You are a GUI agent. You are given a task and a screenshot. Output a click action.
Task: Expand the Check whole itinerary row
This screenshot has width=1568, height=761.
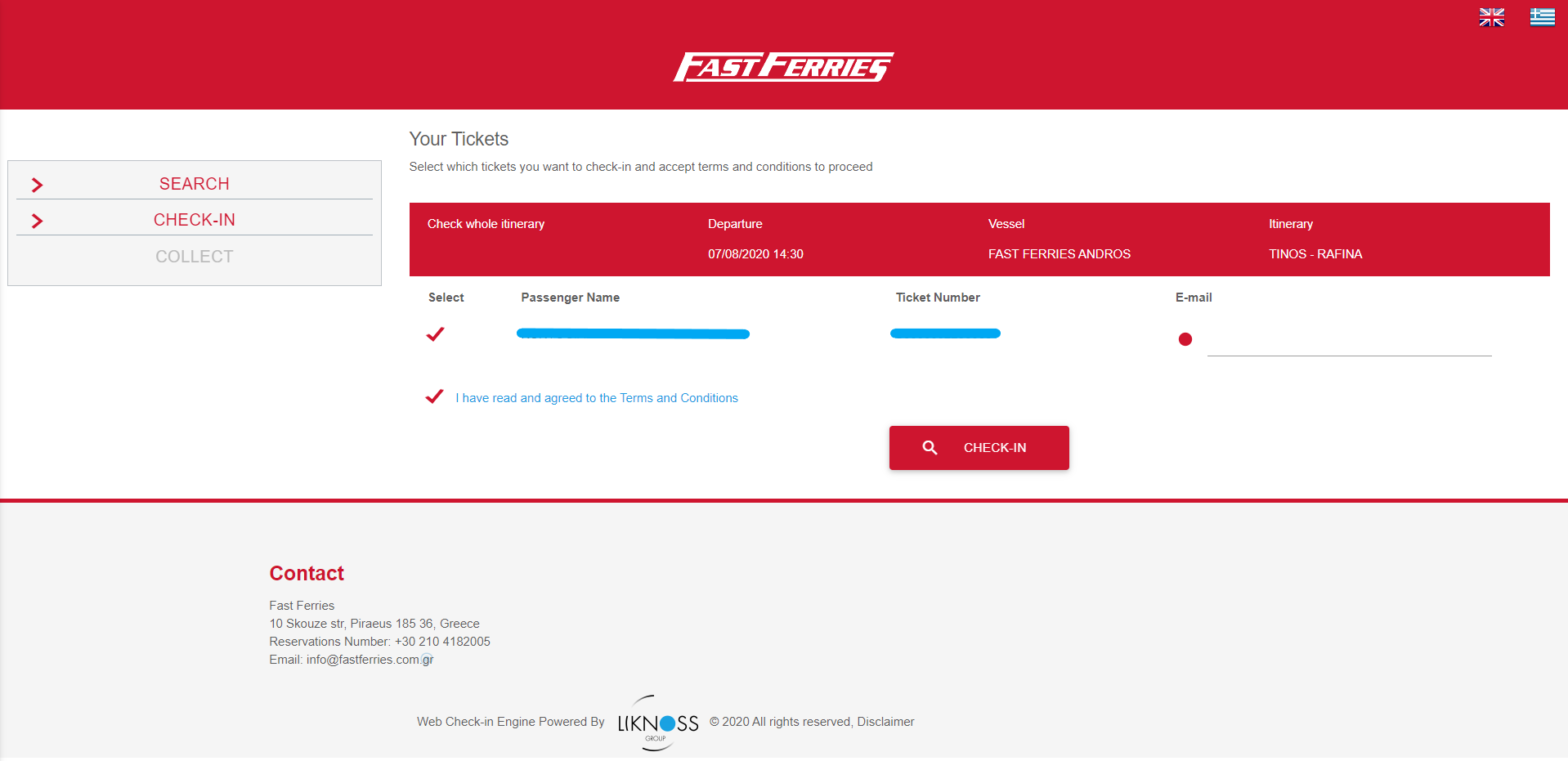point(486,224)
